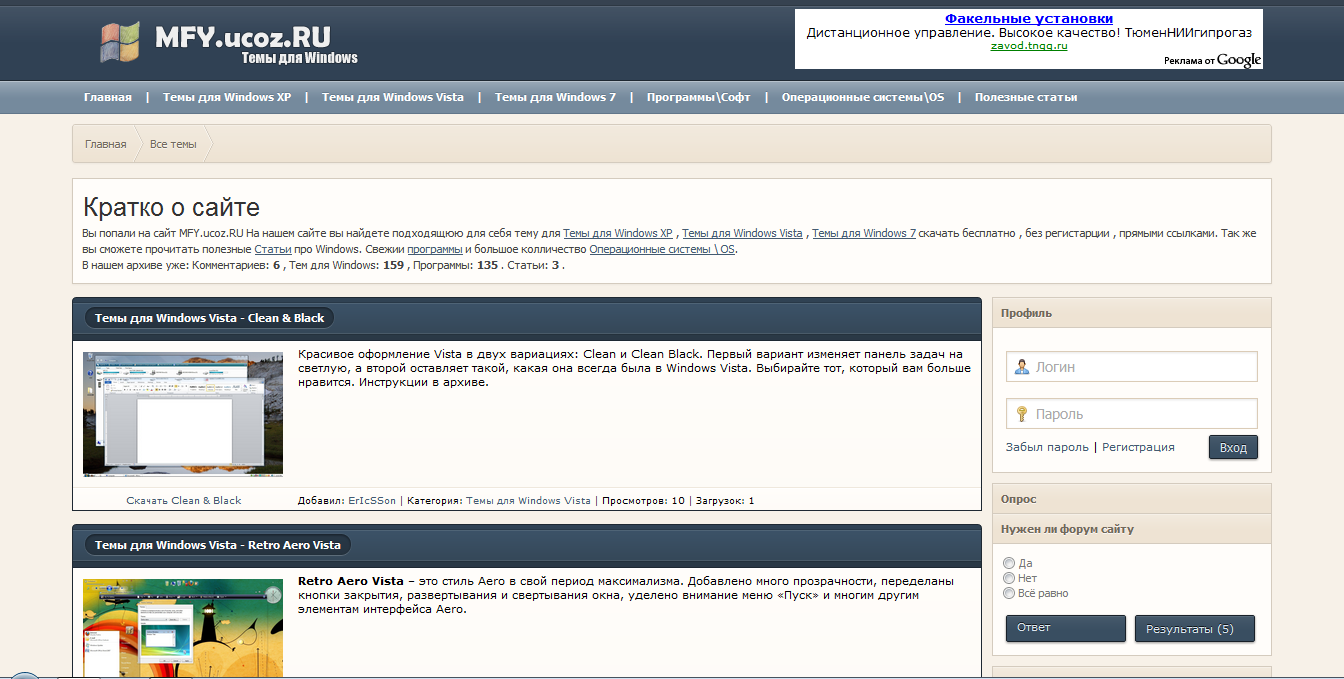Follow the inline Темы для Windows XP link

(x=618, y=233)
